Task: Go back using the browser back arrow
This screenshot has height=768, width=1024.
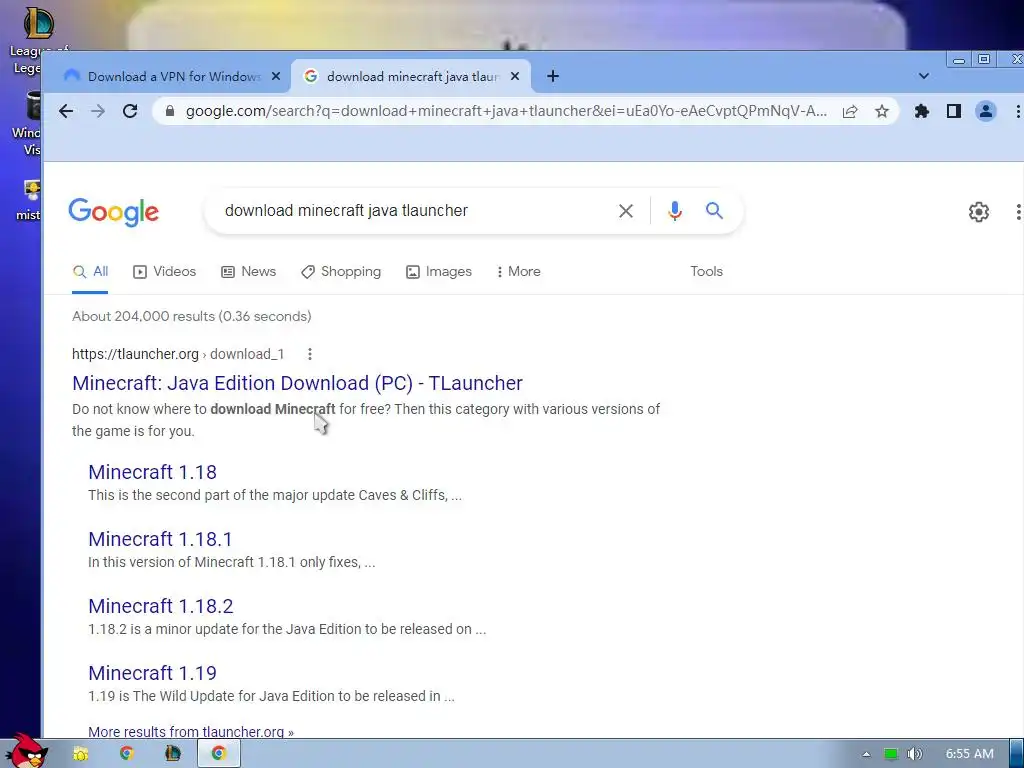Action: [x=66, y=111]
